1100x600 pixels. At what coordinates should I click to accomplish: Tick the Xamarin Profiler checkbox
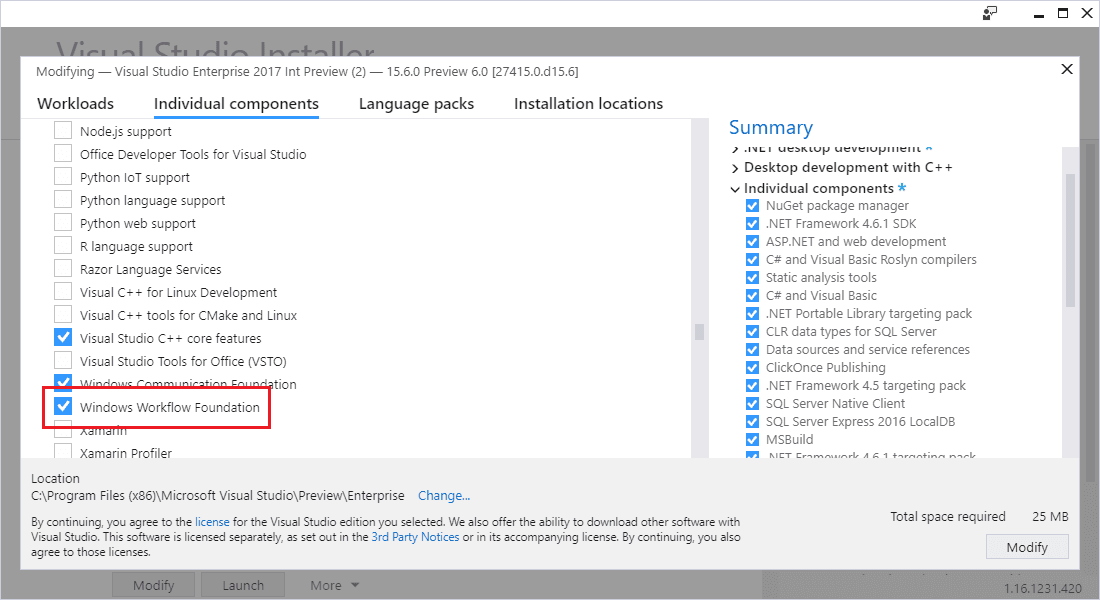coord(63,451)
